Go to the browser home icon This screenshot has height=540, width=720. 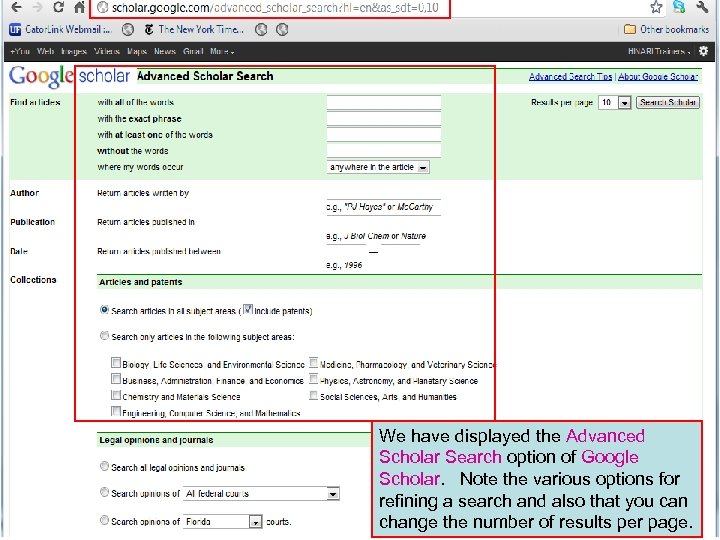click(79, 7)
